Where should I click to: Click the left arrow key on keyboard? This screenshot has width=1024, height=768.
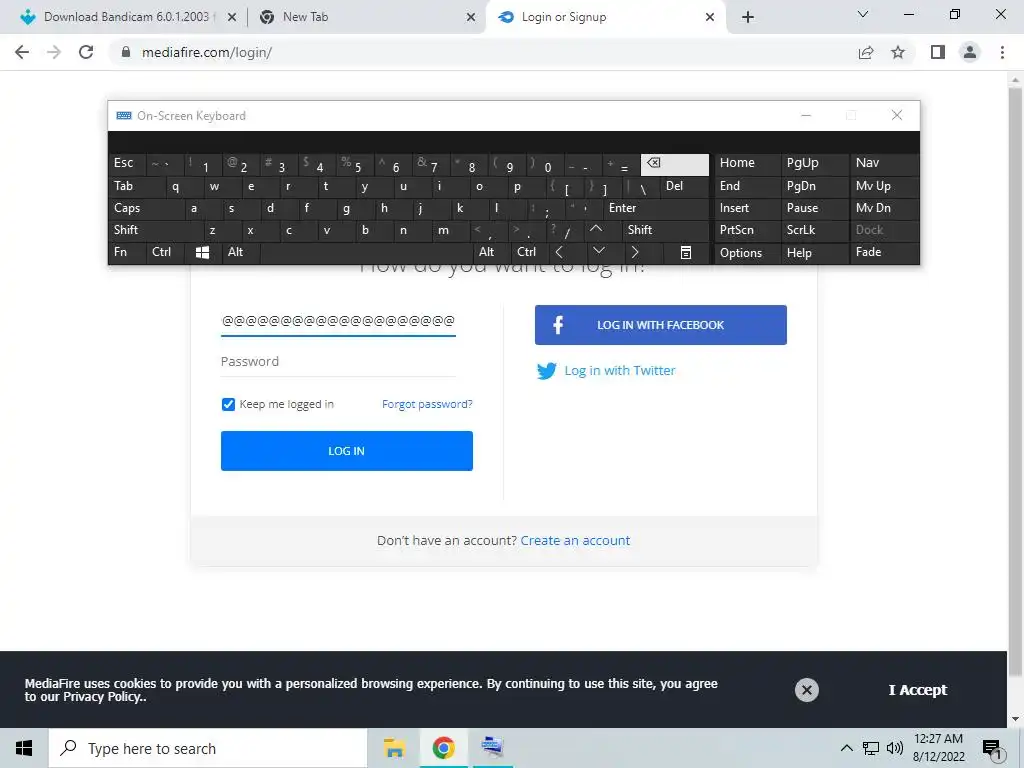(x=559, y=252)
